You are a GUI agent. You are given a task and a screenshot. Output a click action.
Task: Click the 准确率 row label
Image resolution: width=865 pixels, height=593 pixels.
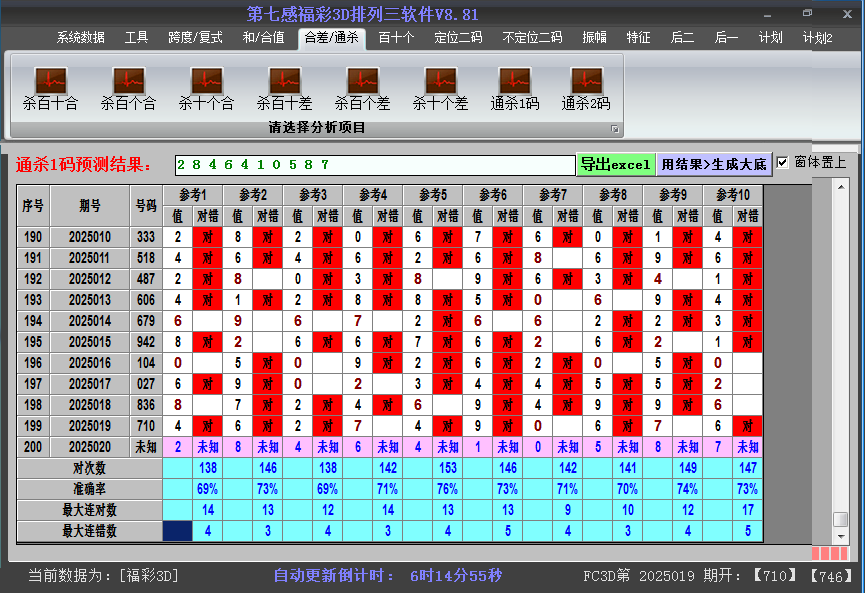[89, 489]
